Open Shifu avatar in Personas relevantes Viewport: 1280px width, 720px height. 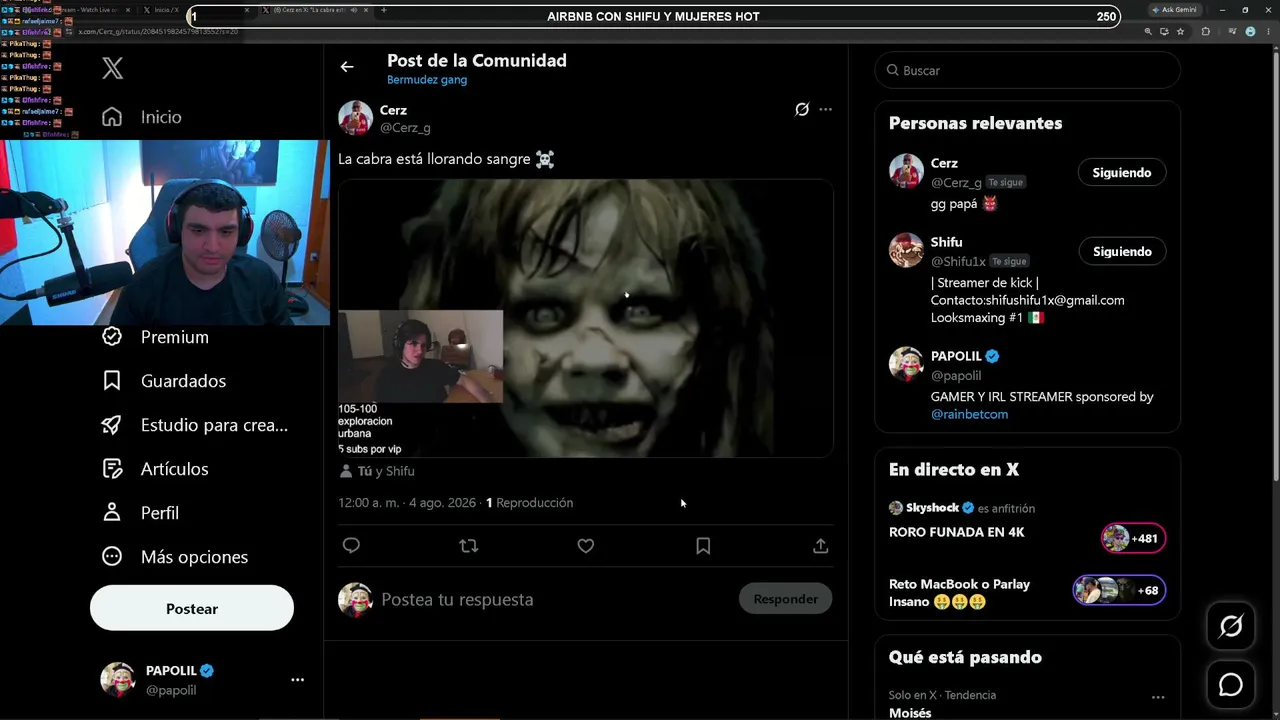906,251
